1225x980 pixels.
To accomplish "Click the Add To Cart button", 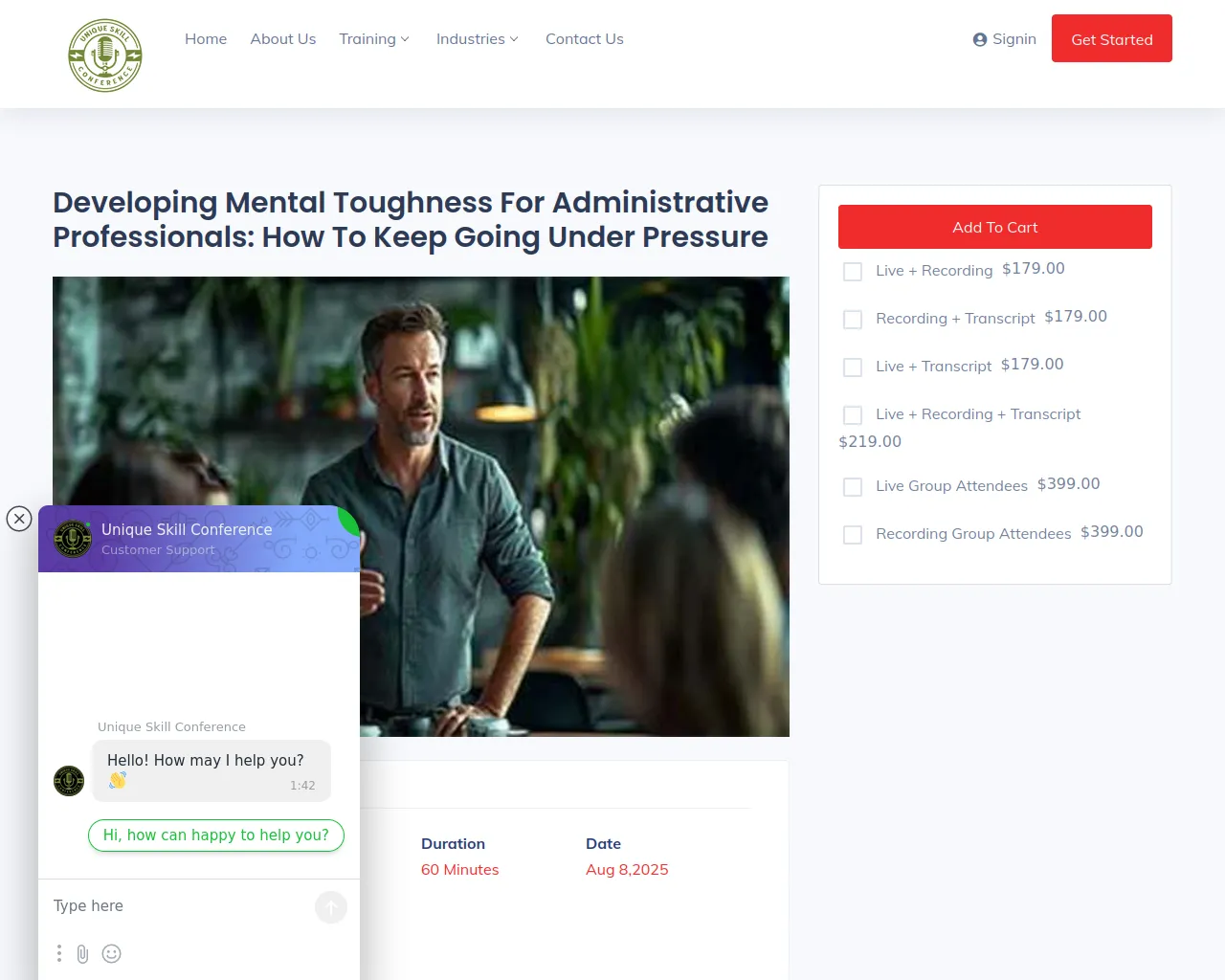I will pos(995,227).
